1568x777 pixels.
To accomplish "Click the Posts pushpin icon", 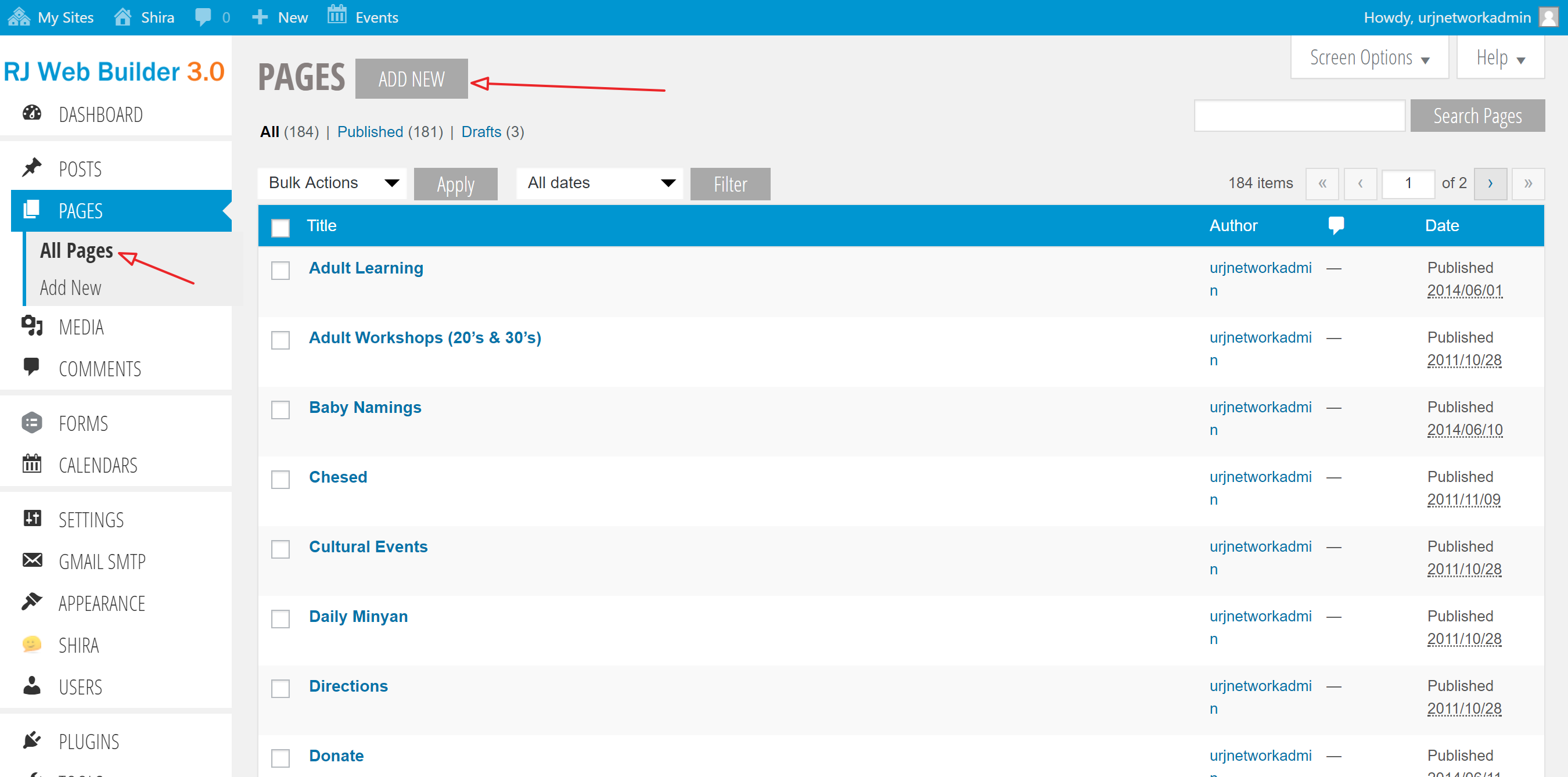I will click(x=32, y=167).
